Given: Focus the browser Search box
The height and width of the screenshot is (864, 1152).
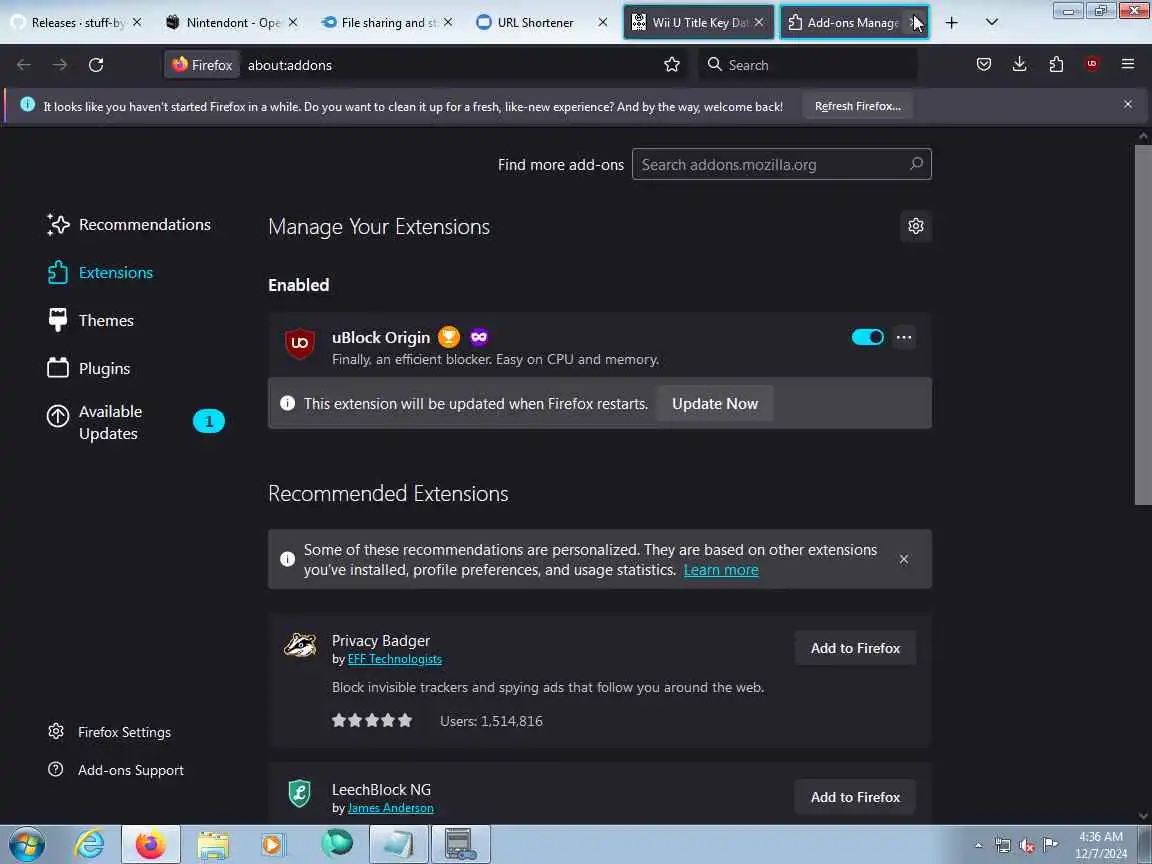Looking at the screenshot, I should coord(807,65).
